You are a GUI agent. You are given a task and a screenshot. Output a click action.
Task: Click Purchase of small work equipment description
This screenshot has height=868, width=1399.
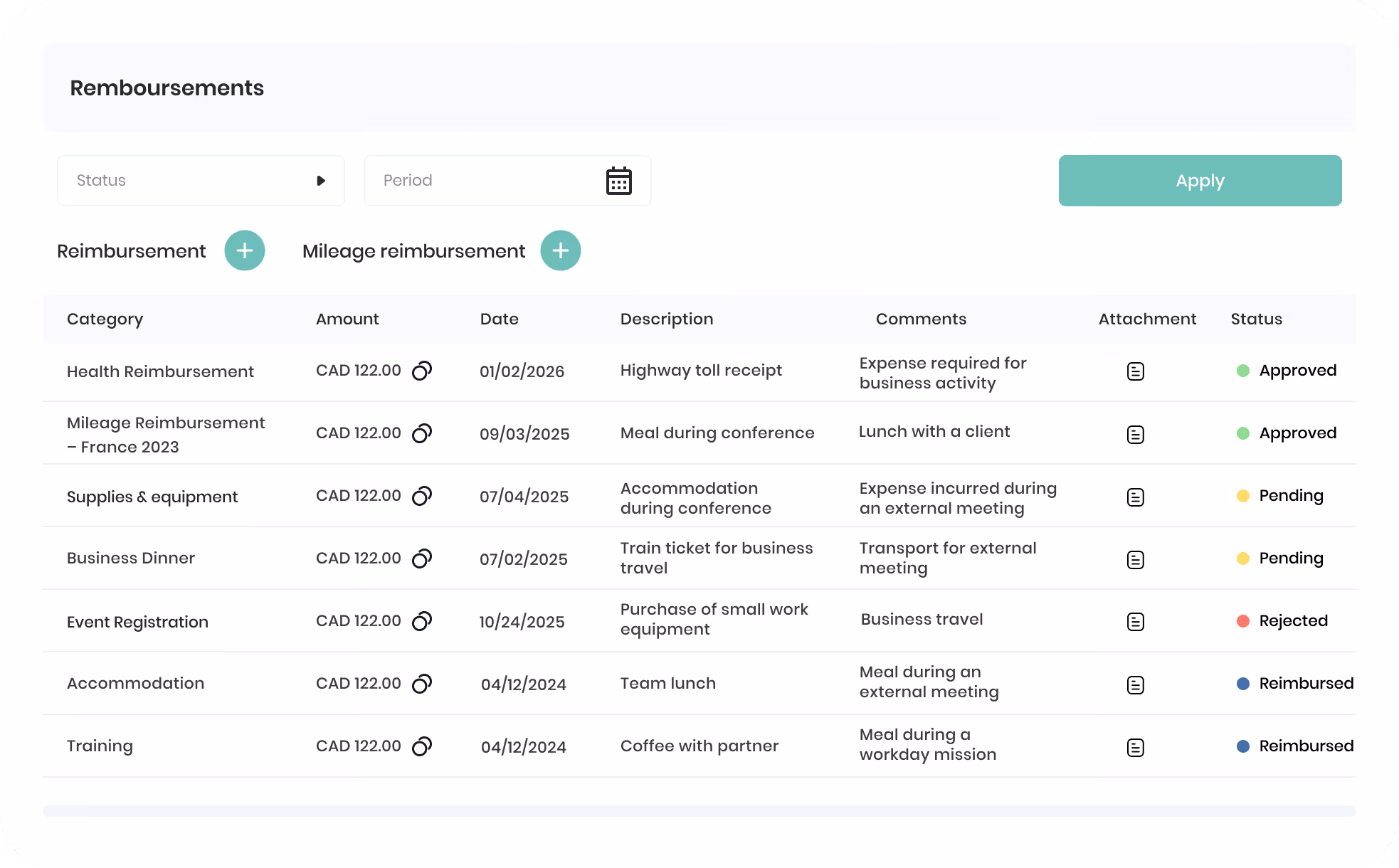tap(714, 619)
